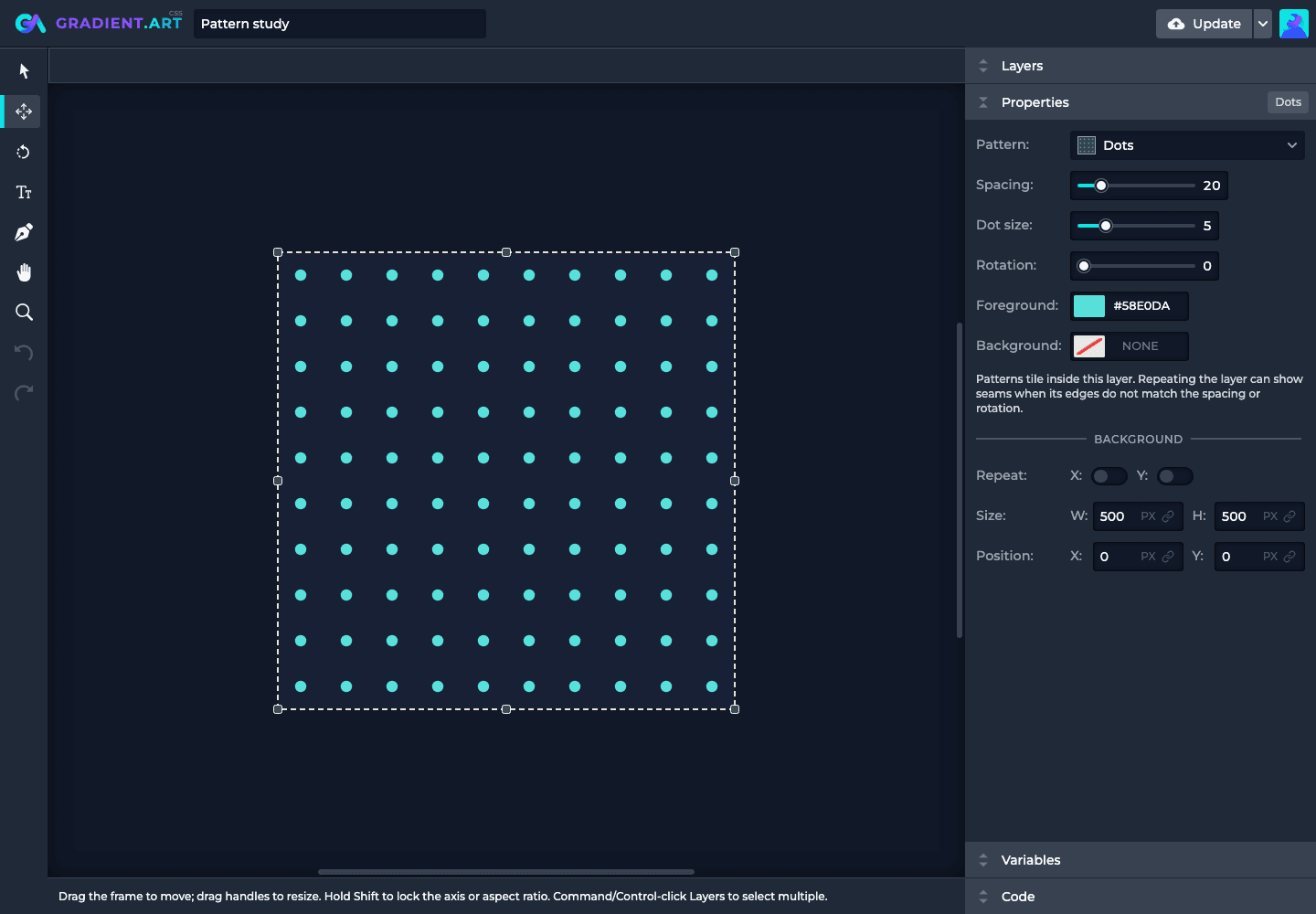The image size is (1316, 914).
Task: Select the arrow pointer tool
Action: (x=24, y=71)
